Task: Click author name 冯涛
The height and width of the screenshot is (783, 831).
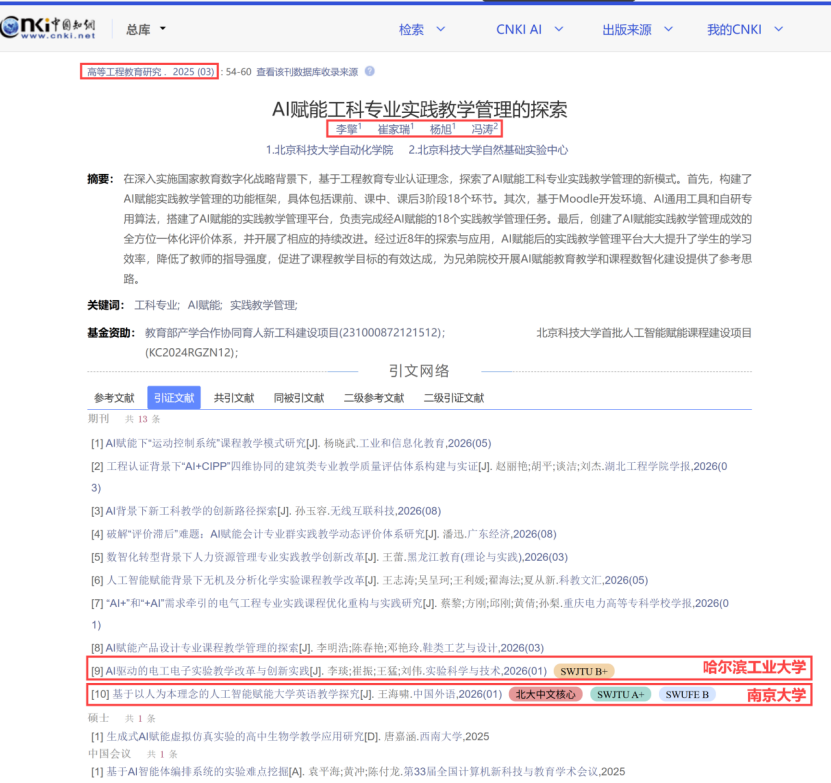Action: [484, 129]
